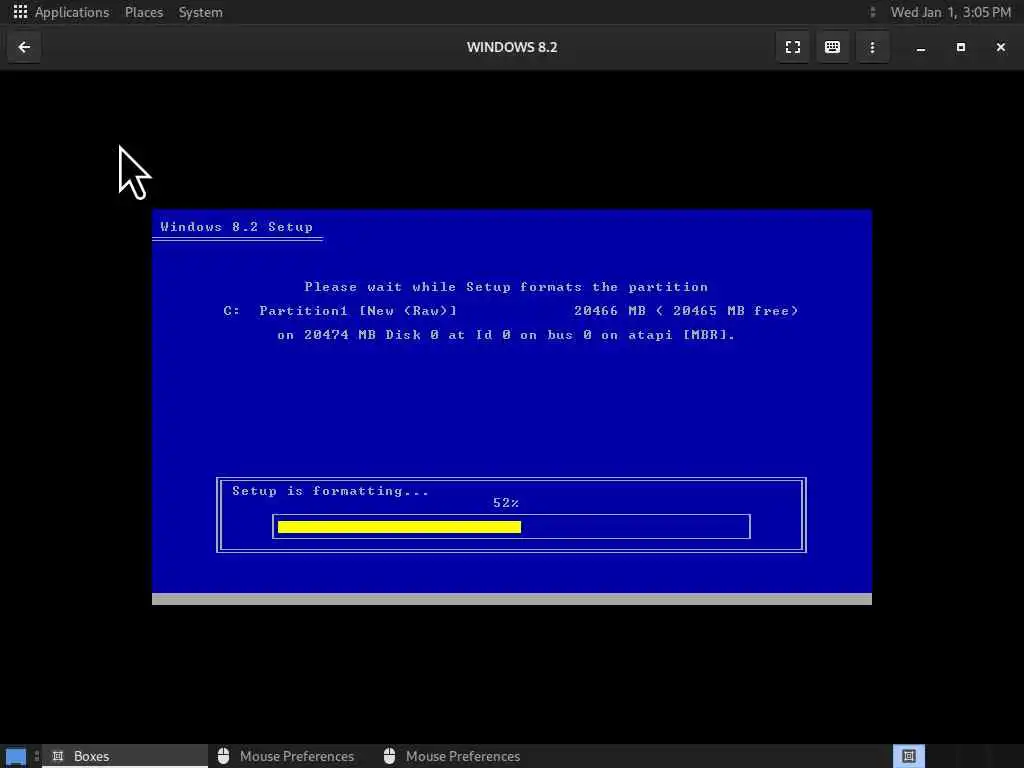The height and width of the screenshot is (768, 1024).
Task: Go back using the Boxes arrow button
Action: point(24,47)
